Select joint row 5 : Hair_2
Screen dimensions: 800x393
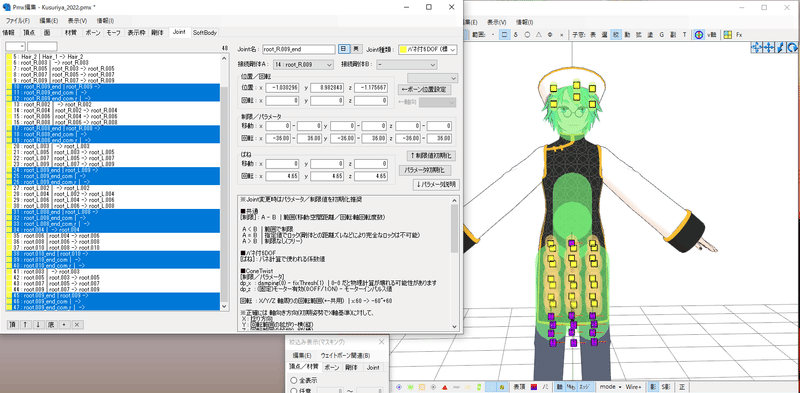click(113, 56)
